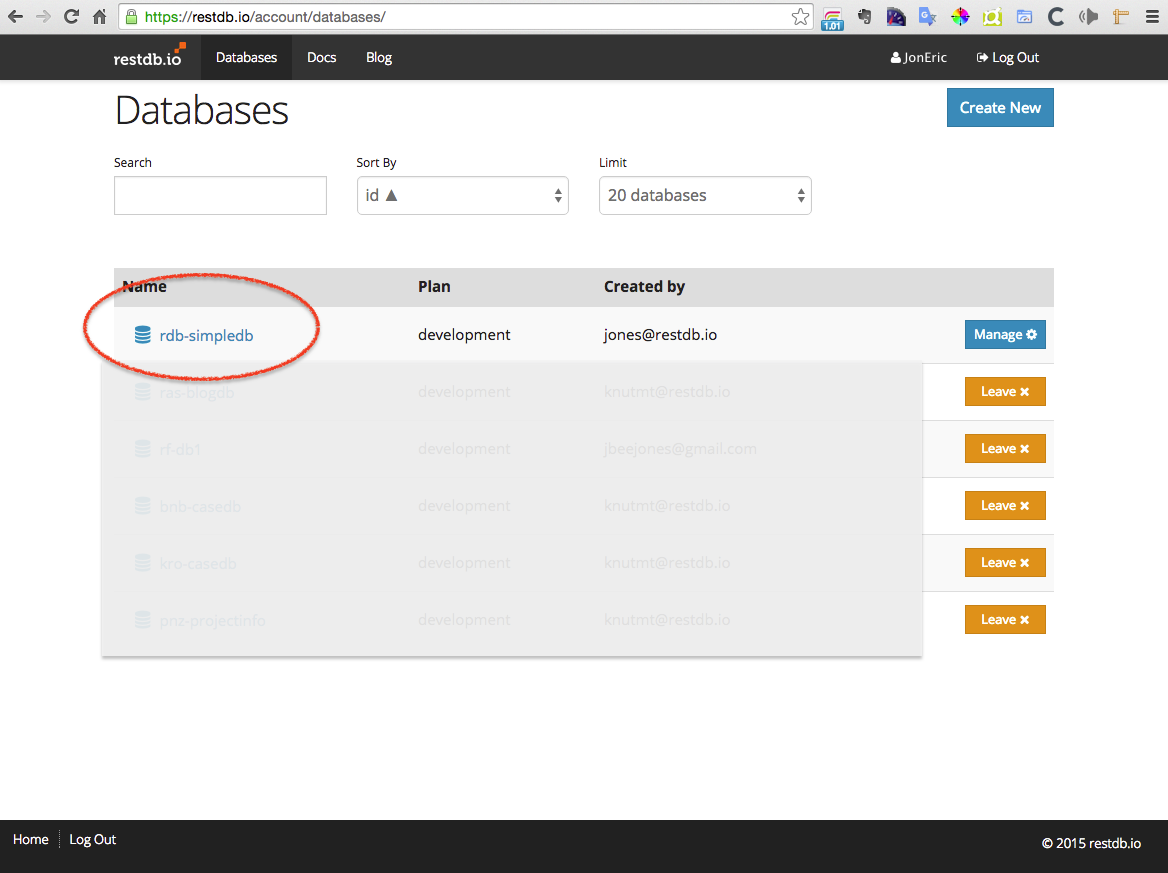
Task: Log out using top navigation link
Action: [x=1008, y=57]
